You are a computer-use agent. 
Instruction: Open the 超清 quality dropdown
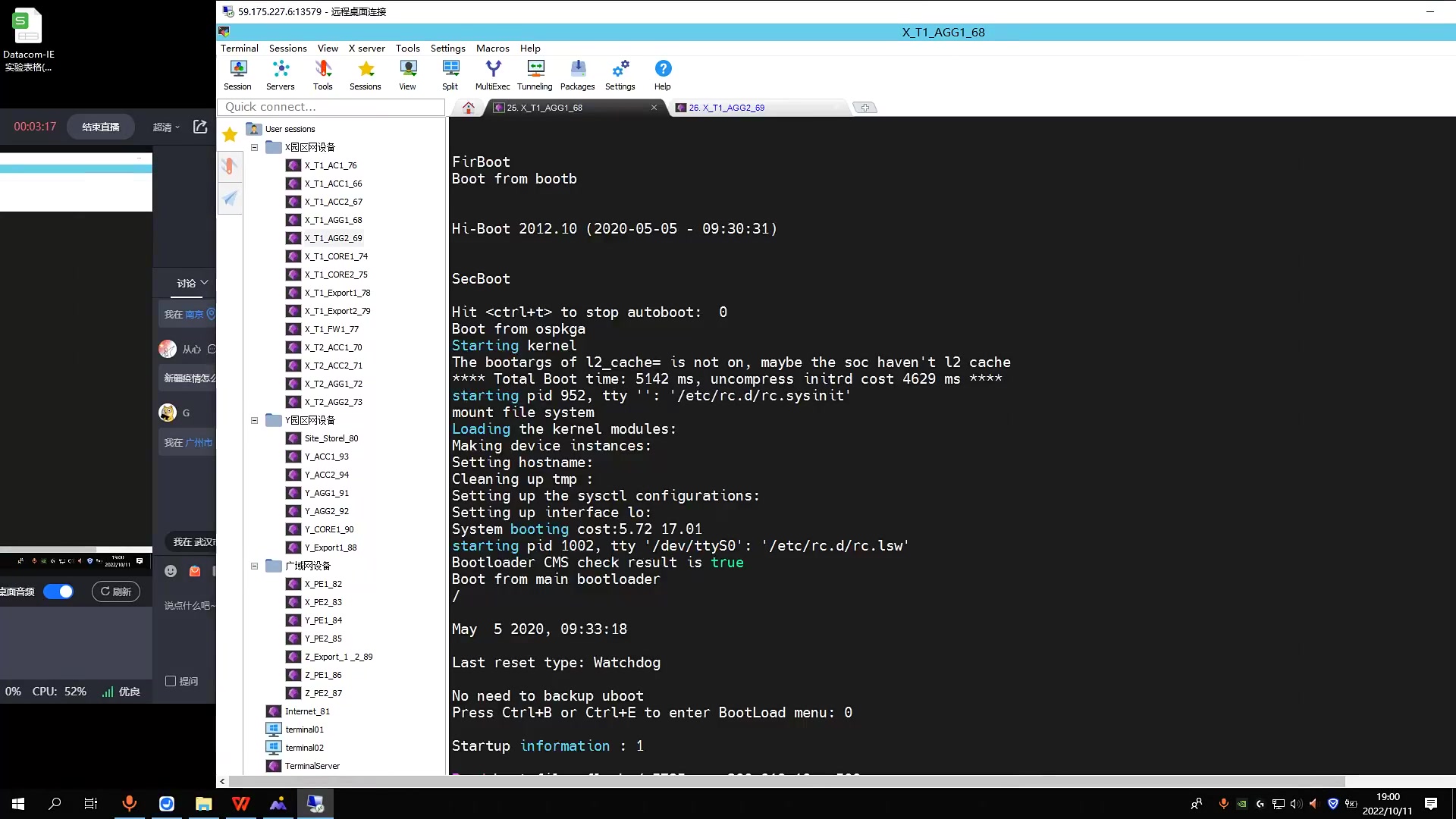pos(165,127)
